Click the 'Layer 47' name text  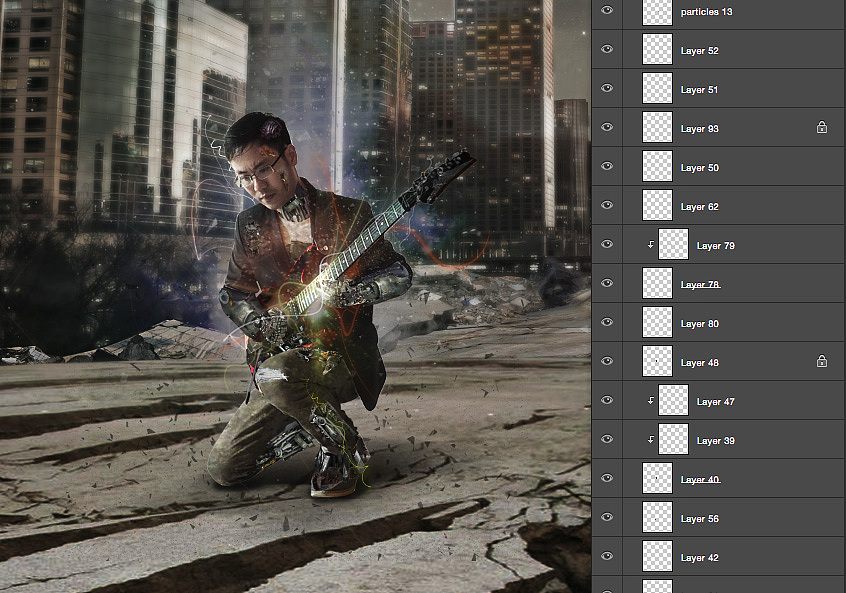click(x=715, y=401)
